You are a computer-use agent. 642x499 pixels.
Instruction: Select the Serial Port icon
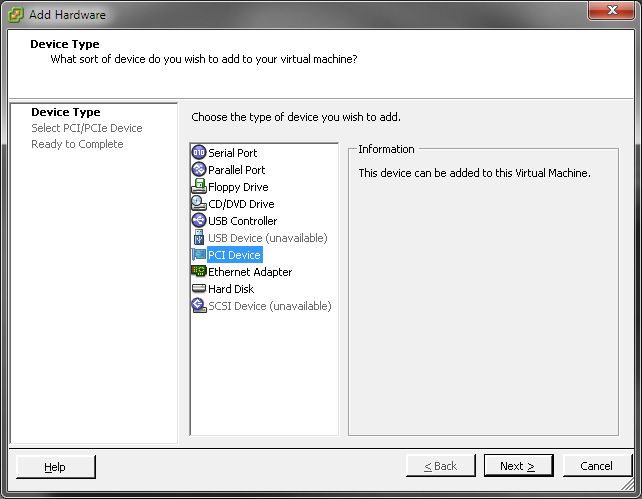coord(199,153)
